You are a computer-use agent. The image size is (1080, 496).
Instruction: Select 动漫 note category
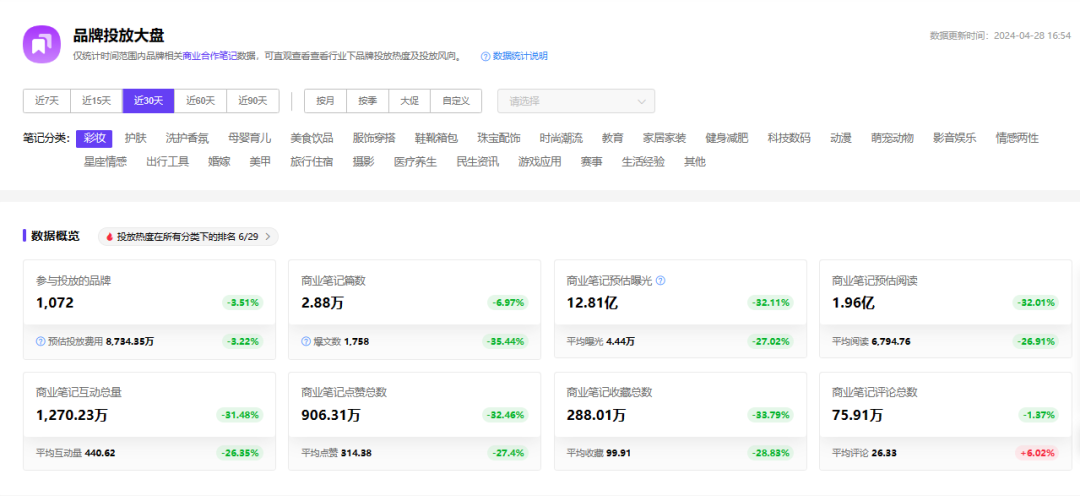click(x=841, y=138)
